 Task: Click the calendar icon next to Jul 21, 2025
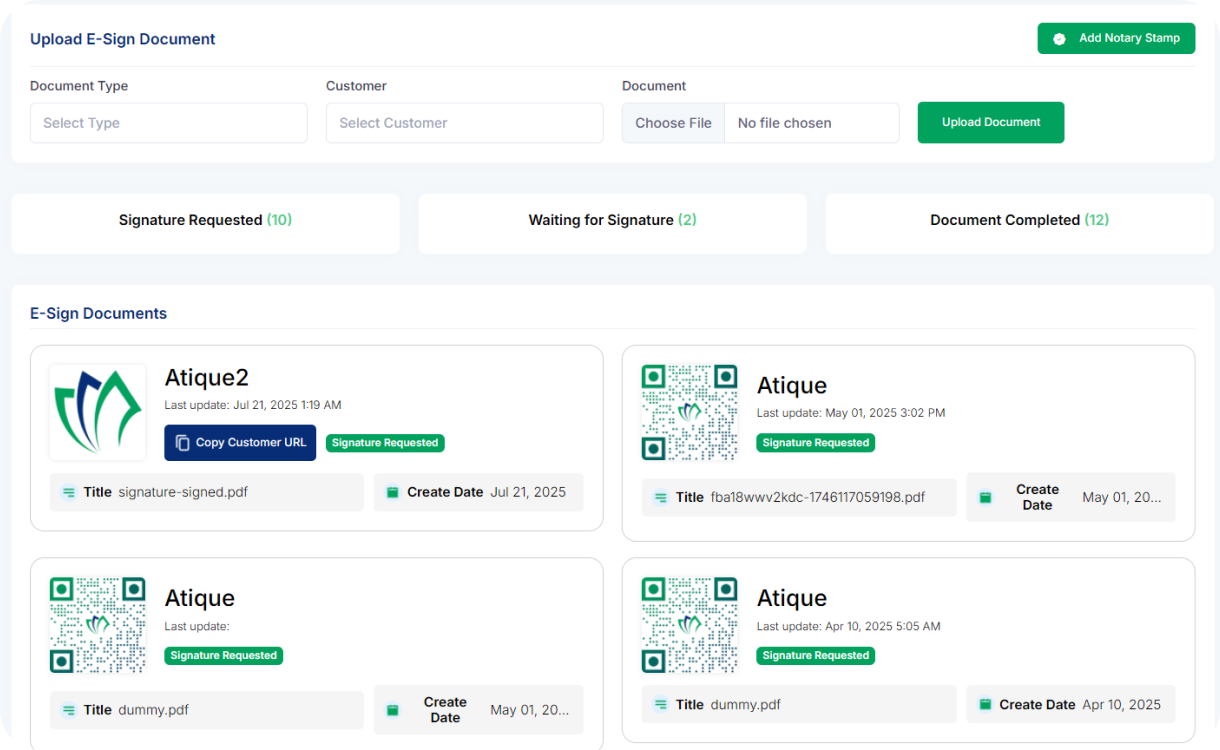(393, 492)
